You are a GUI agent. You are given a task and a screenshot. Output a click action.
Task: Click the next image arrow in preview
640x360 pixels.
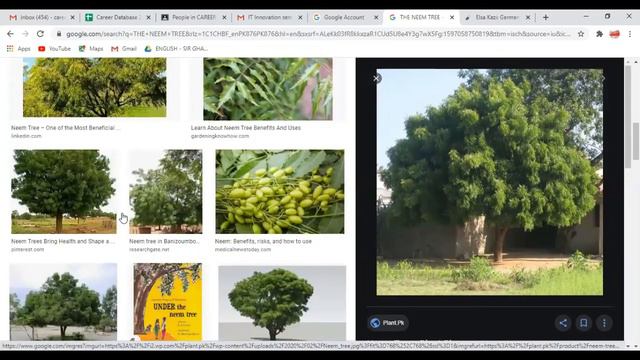(603, 78)
